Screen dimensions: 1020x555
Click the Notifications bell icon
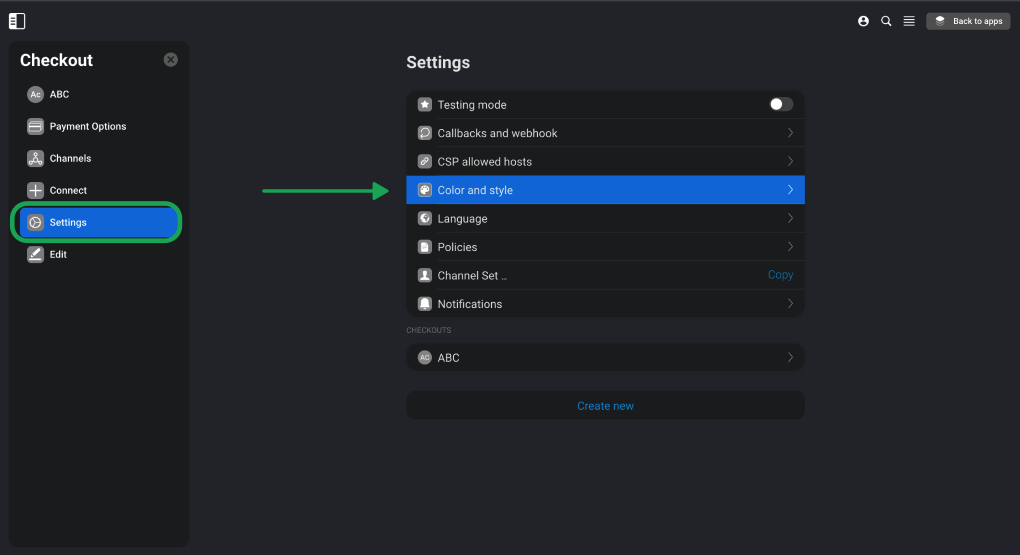click(425, 304)
